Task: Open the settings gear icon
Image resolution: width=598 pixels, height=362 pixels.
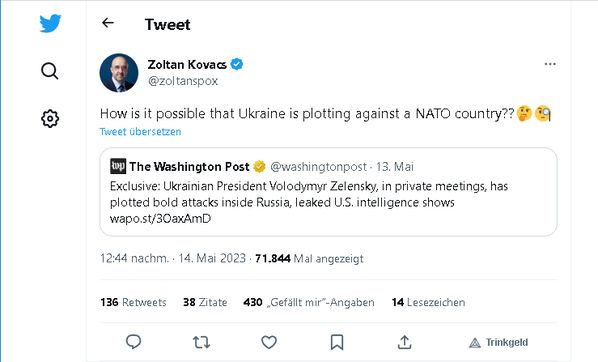Action: click(50, 119)
